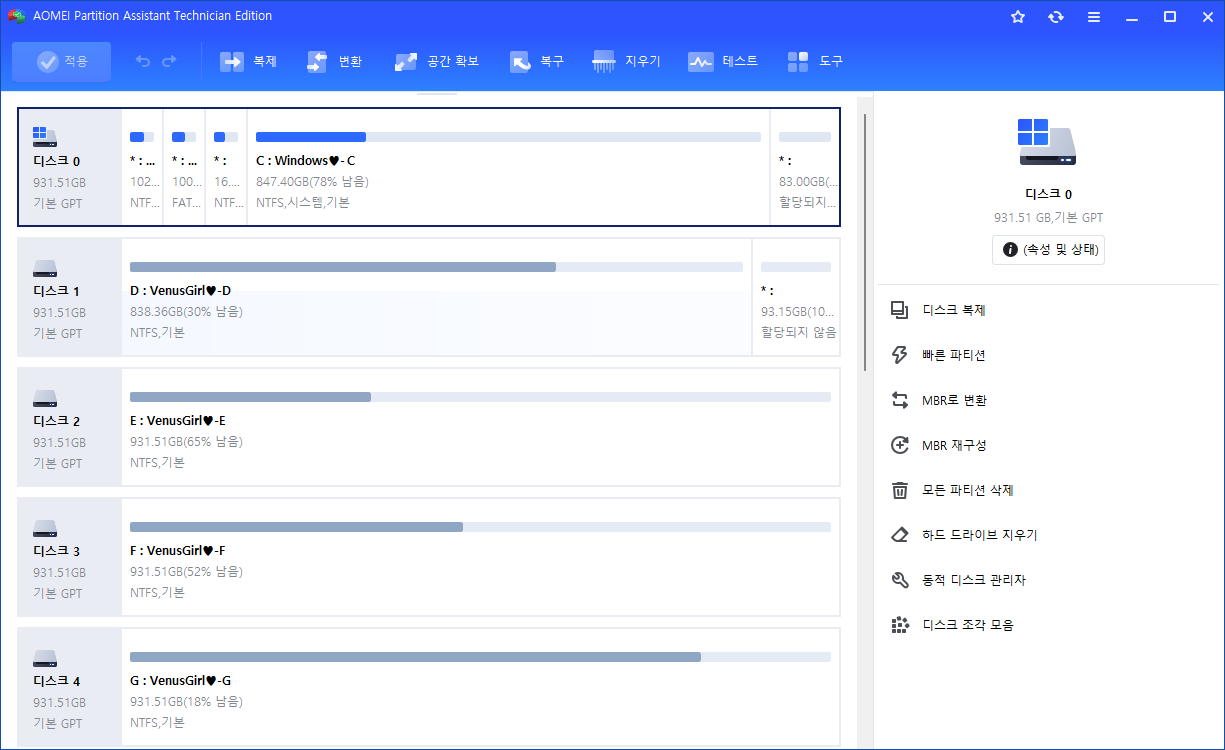Open the 도구 (Tools) toolbar menu
Image resolution: width=1225 pixels, height=750 pixels.
815,62
